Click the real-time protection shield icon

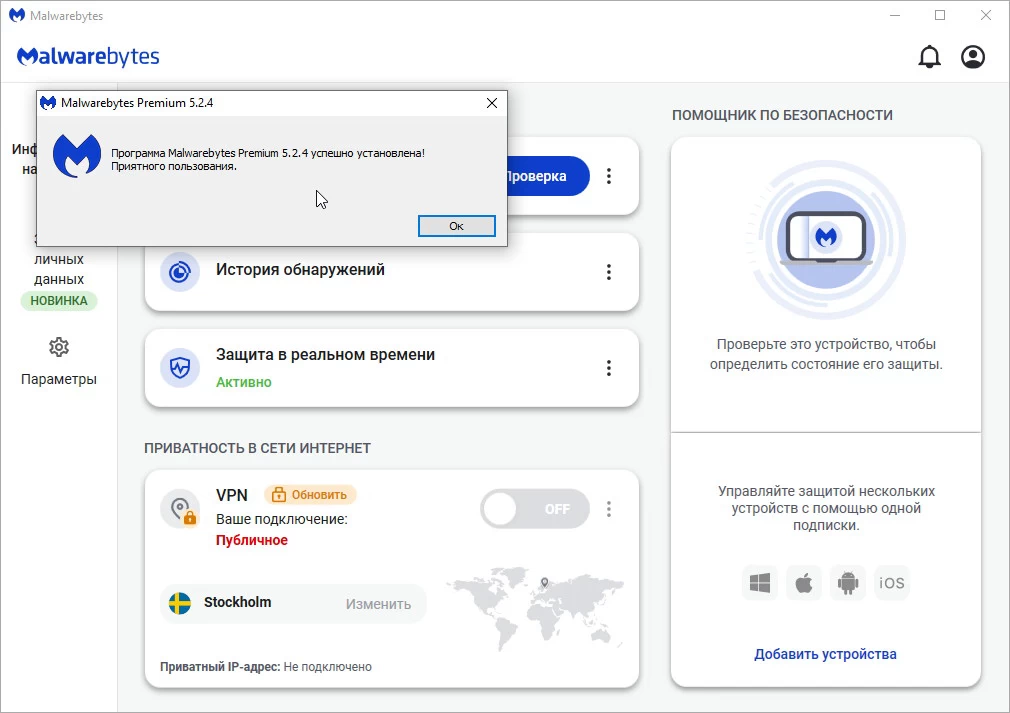click(180, 368)
